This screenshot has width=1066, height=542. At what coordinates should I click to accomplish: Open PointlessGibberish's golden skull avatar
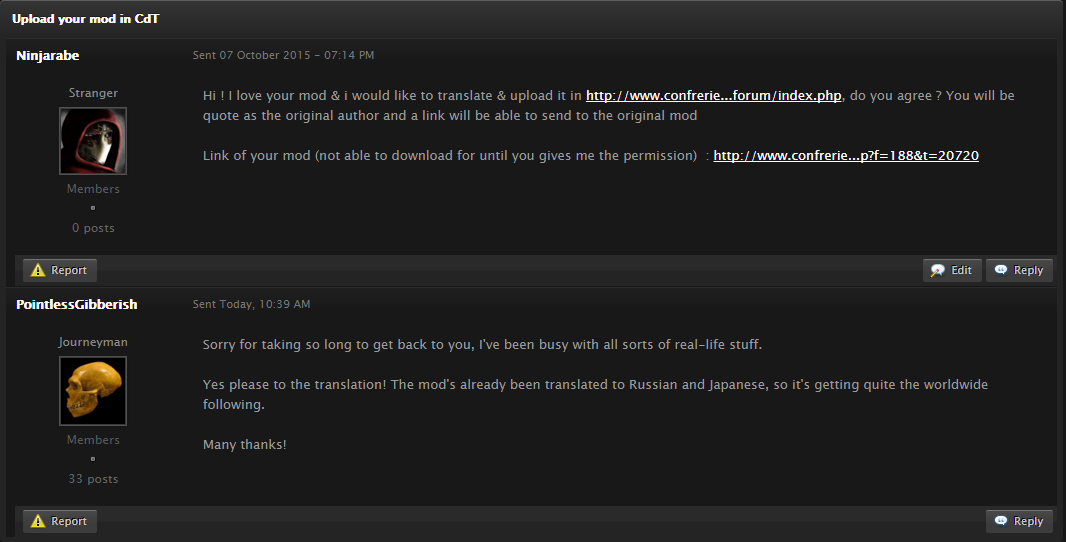point(93,391)
